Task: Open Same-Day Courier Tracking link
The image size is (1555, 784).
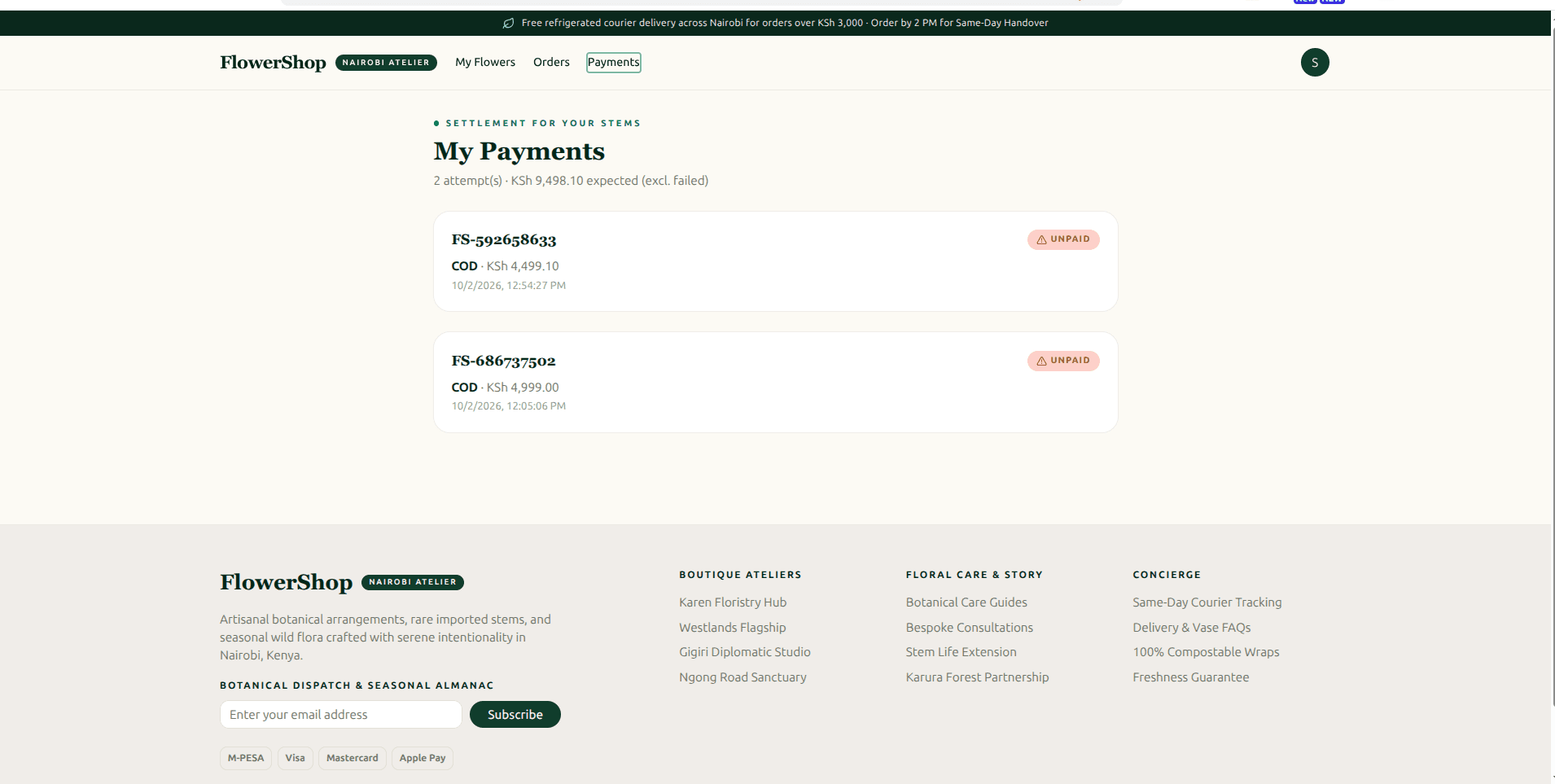Action: 1207,602
